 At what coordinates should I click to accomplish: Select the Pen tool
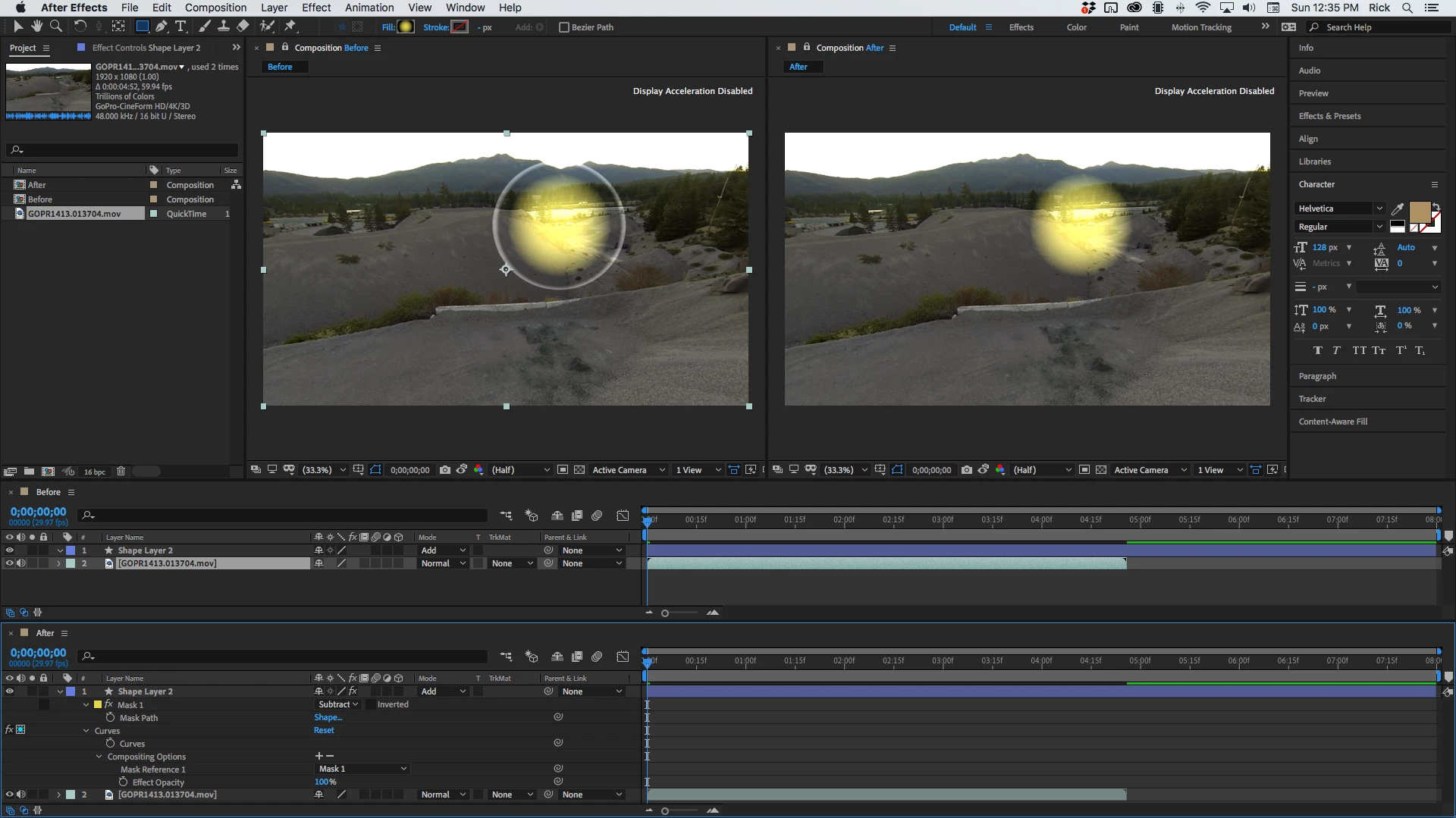[162, 27]
